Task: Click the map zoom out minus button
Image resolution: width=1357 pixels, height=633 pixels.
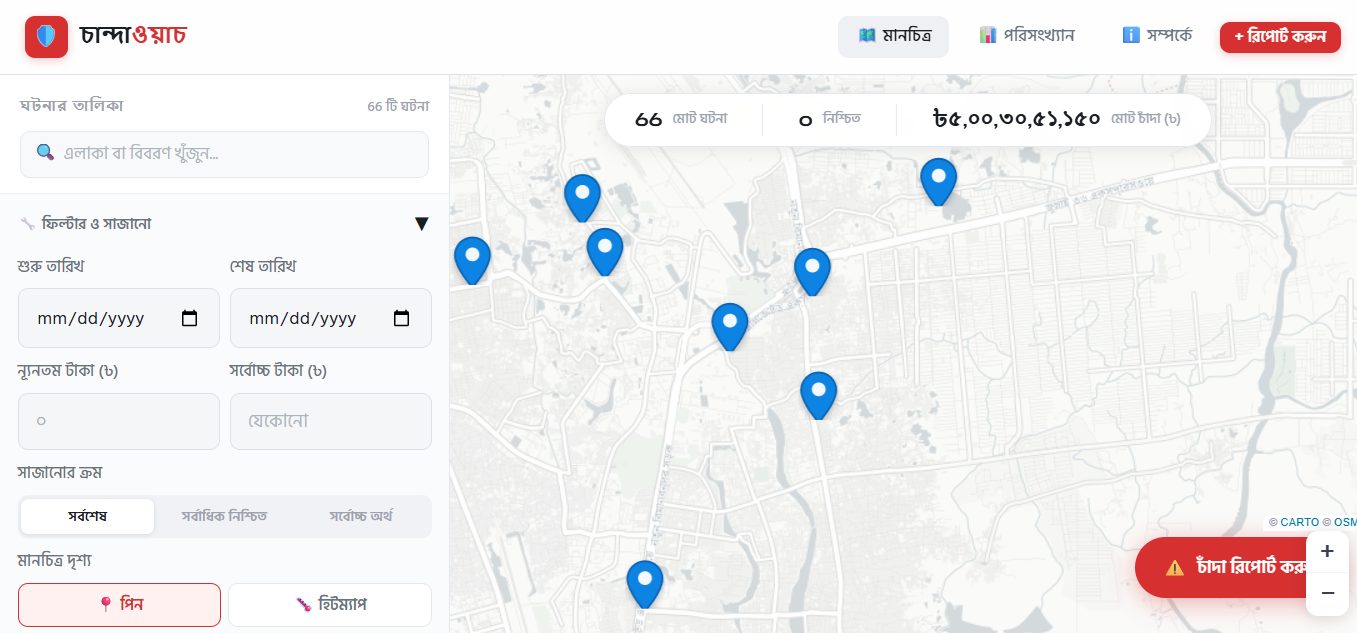Action: [1327, 594]
